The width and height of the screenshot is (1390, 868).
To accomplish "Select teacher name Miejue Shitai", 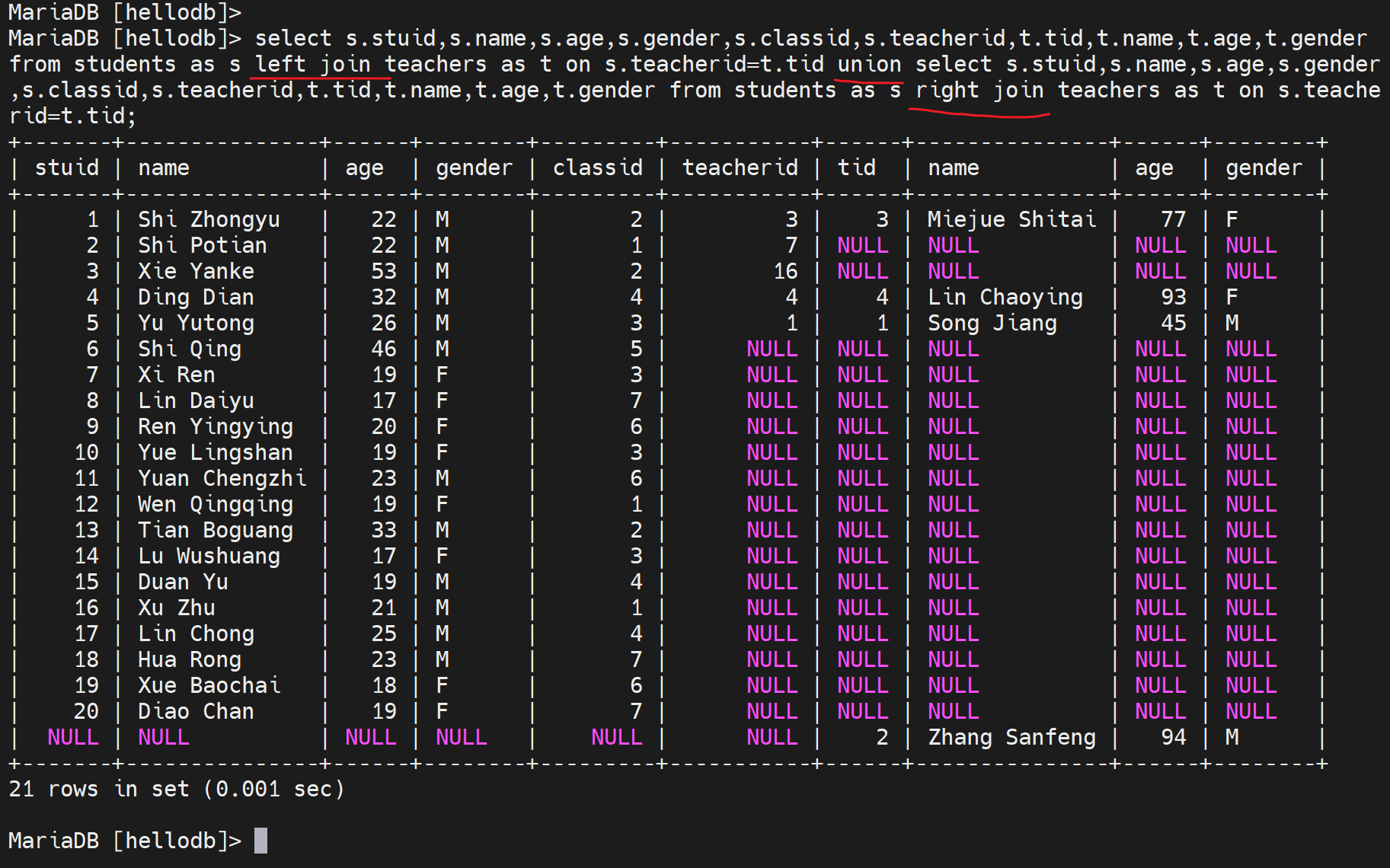I will tap(1011, 219).
